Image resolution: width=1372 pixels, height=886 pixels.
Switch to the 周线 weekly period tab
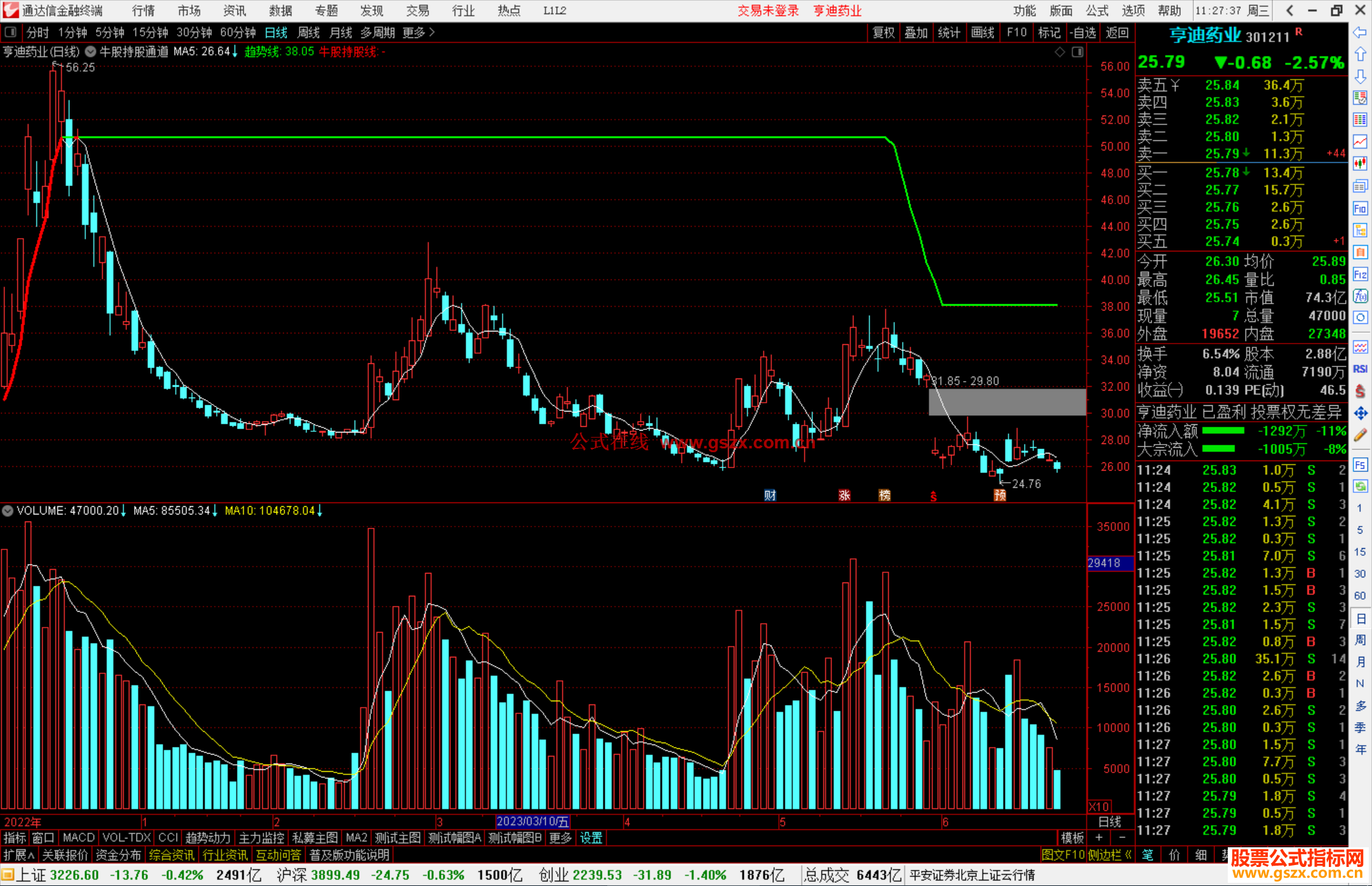[x=309, y=32]
